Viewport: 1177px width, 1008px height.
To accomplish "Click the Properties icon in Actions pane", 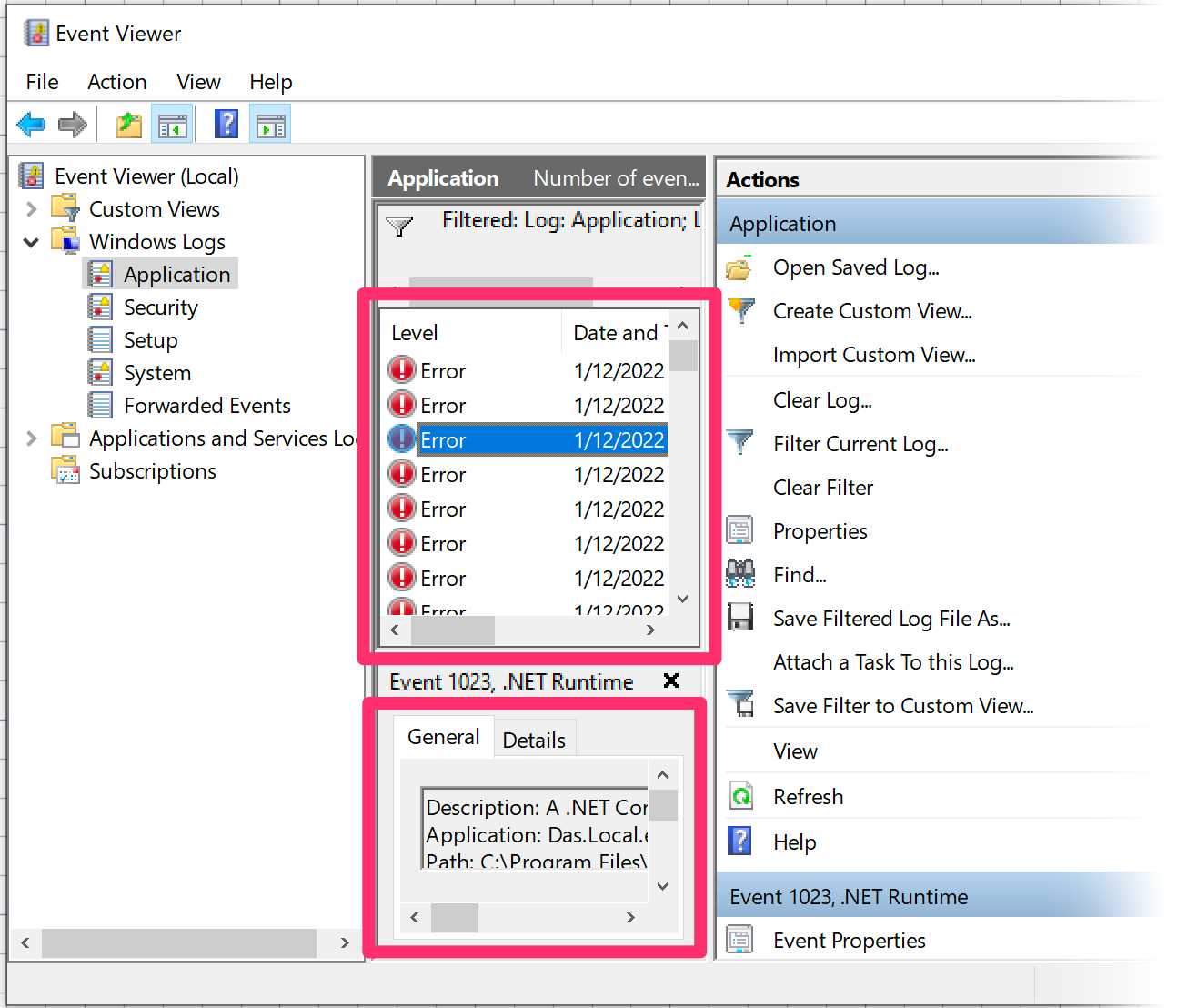I will pyautogui.click(x=739, y=529).
